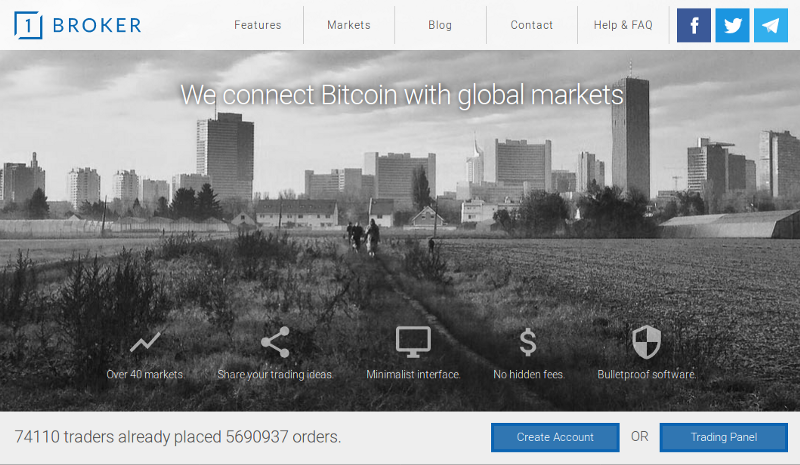Open the Blog menu item
Image resolution: width=800 pixels, height=465 pixels.
point(440,25)
